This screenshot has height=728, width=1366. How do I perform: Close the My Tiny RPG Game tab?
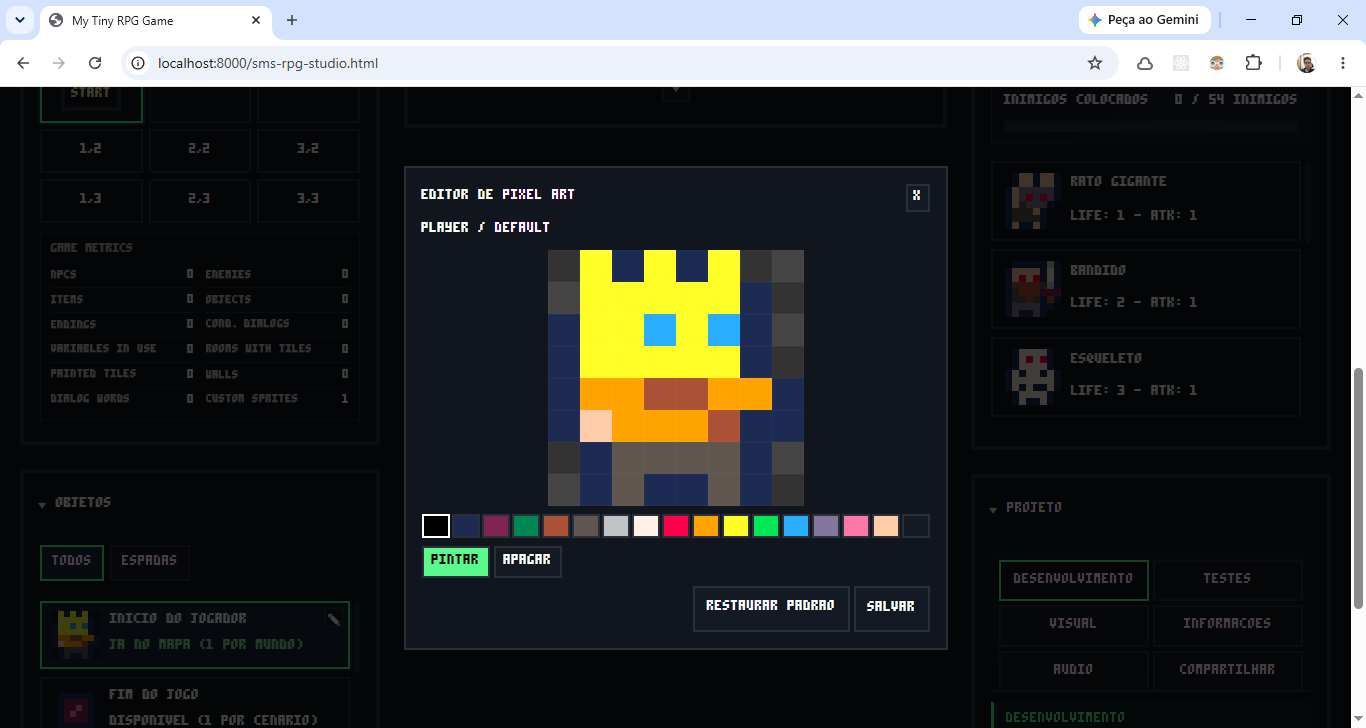coord(256,20)
